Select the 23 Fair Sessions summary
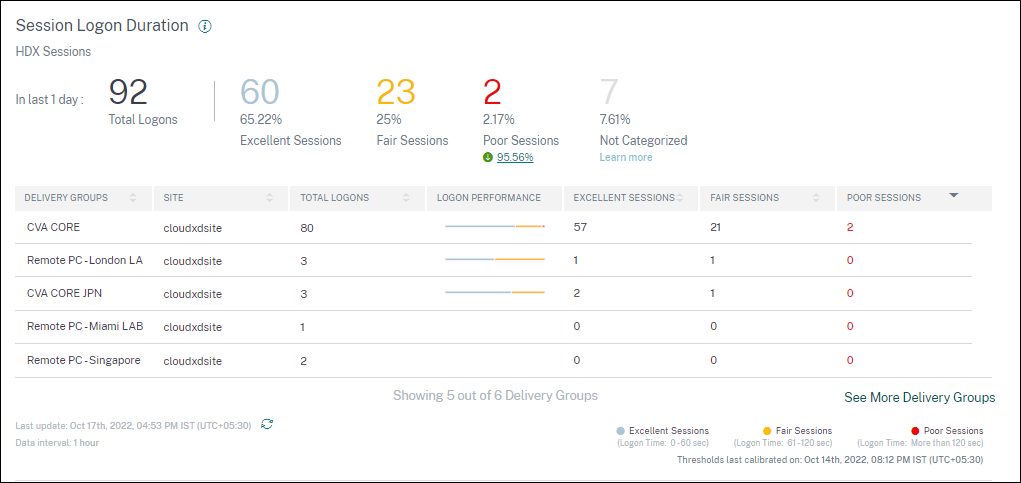This screenshot has width=1021, height=483. [396, 93]
